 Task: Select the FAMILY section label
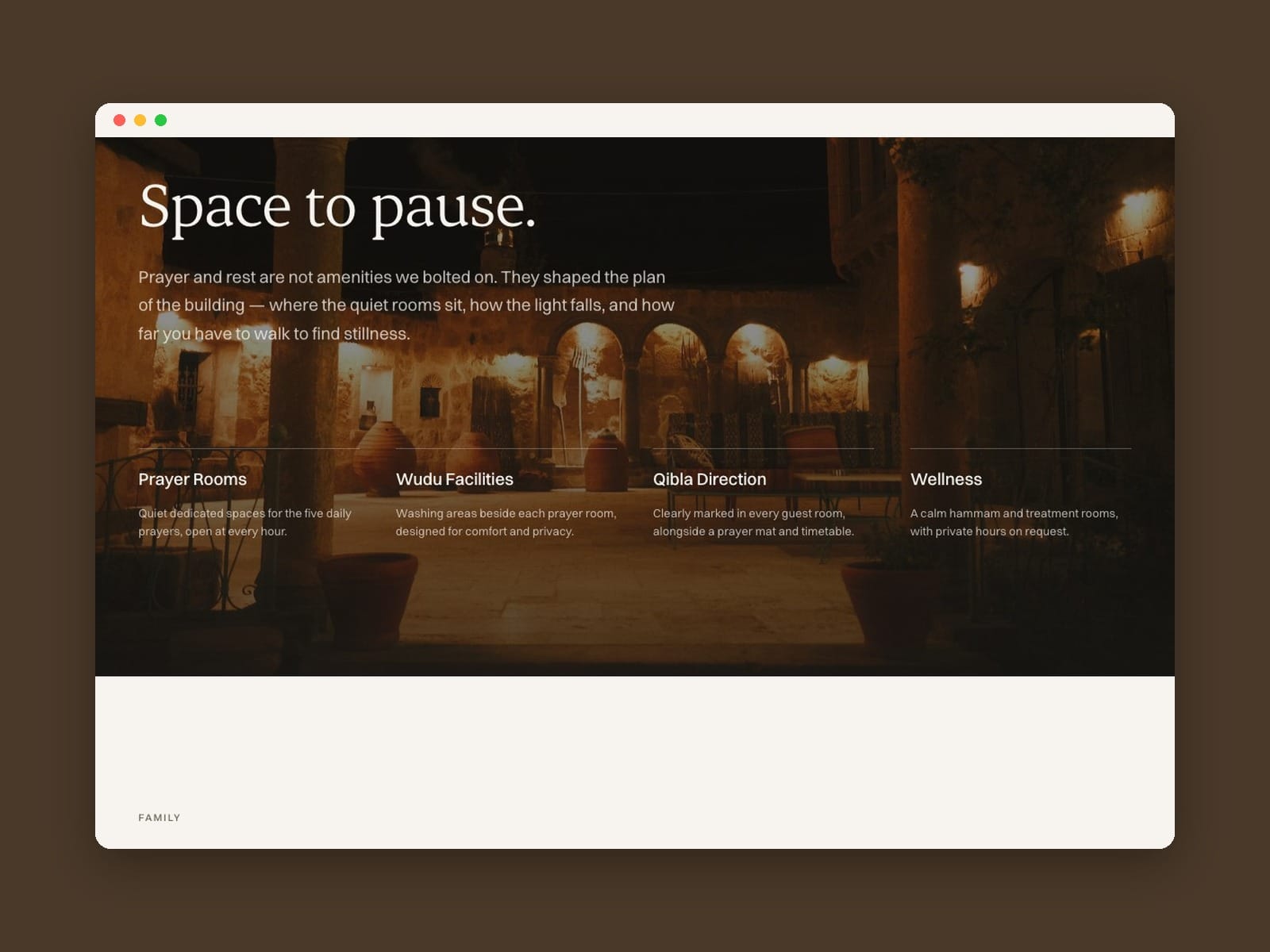tap(160, 818)
